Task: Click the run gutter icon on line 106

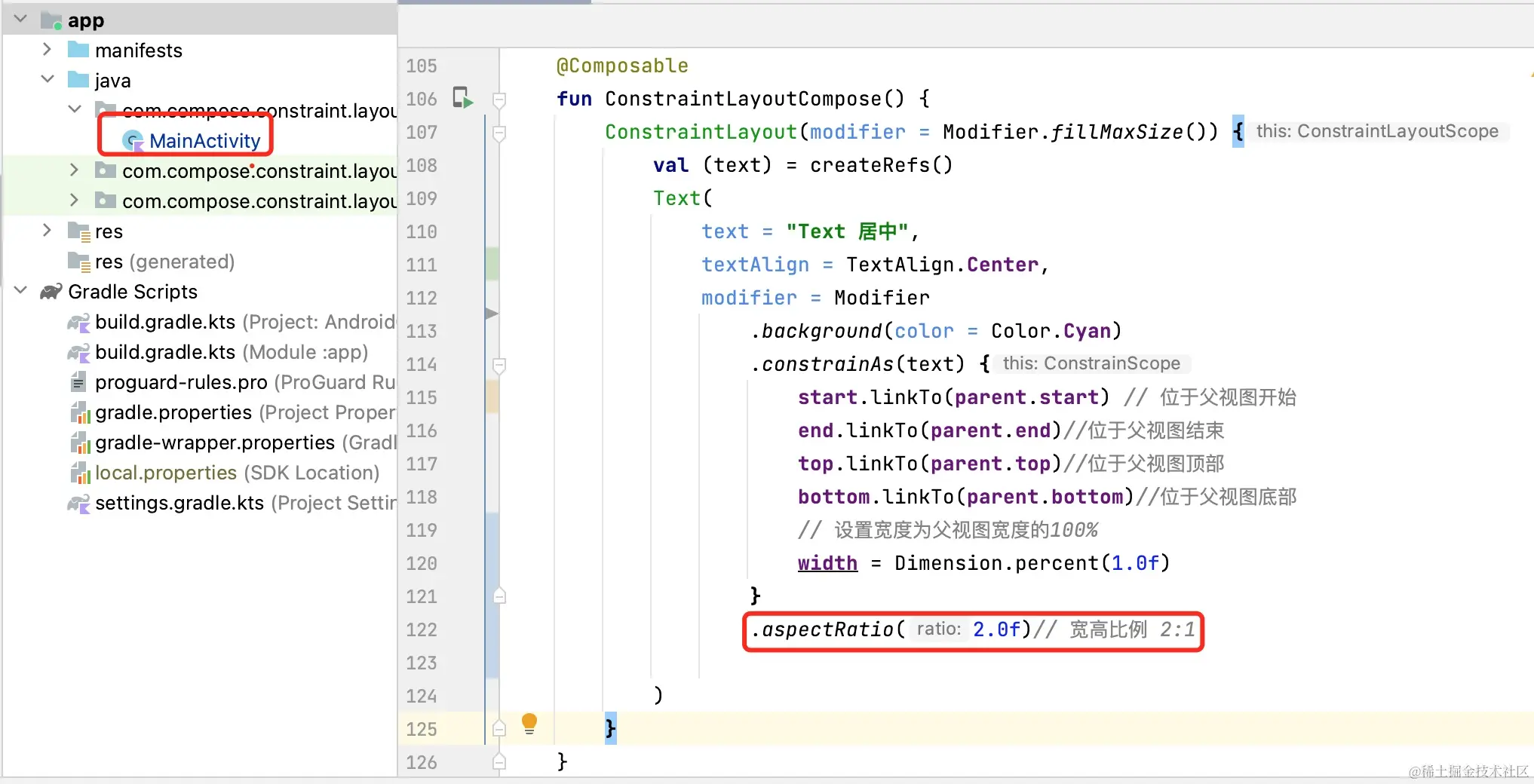Action: 462,98
